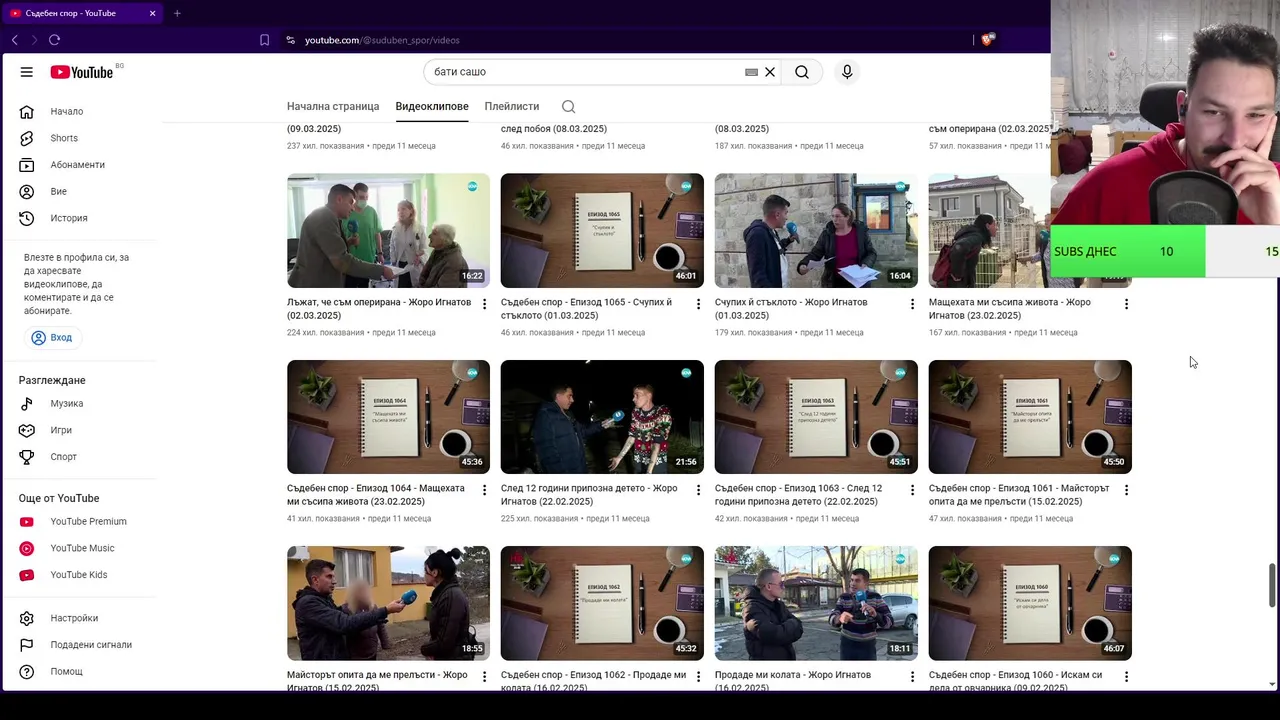1280x720 pixels.
Task: Click the browser back arrow
Action: (x=15, y=40)
